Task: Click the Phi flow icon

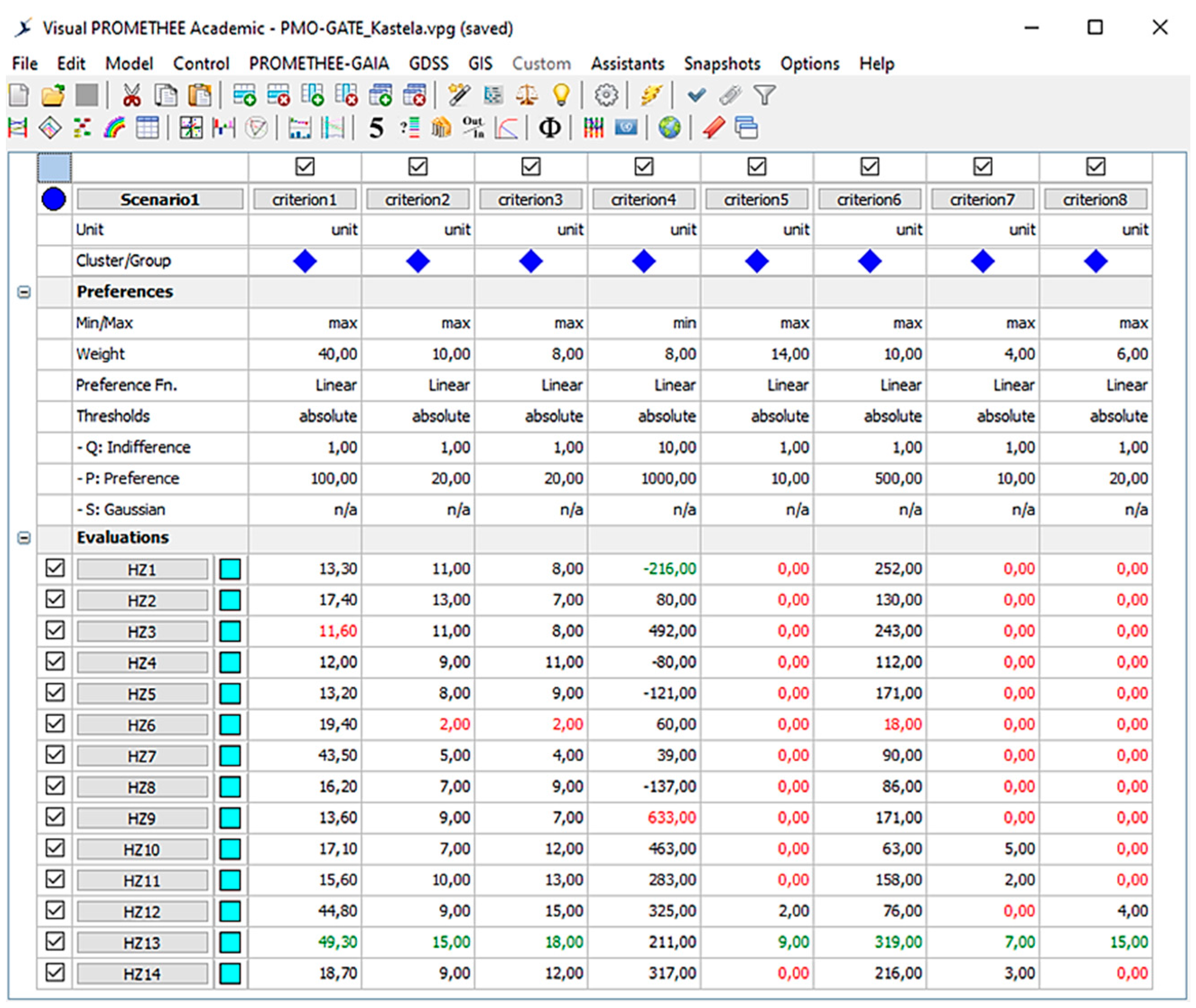Action: click(x=549, y=128)
